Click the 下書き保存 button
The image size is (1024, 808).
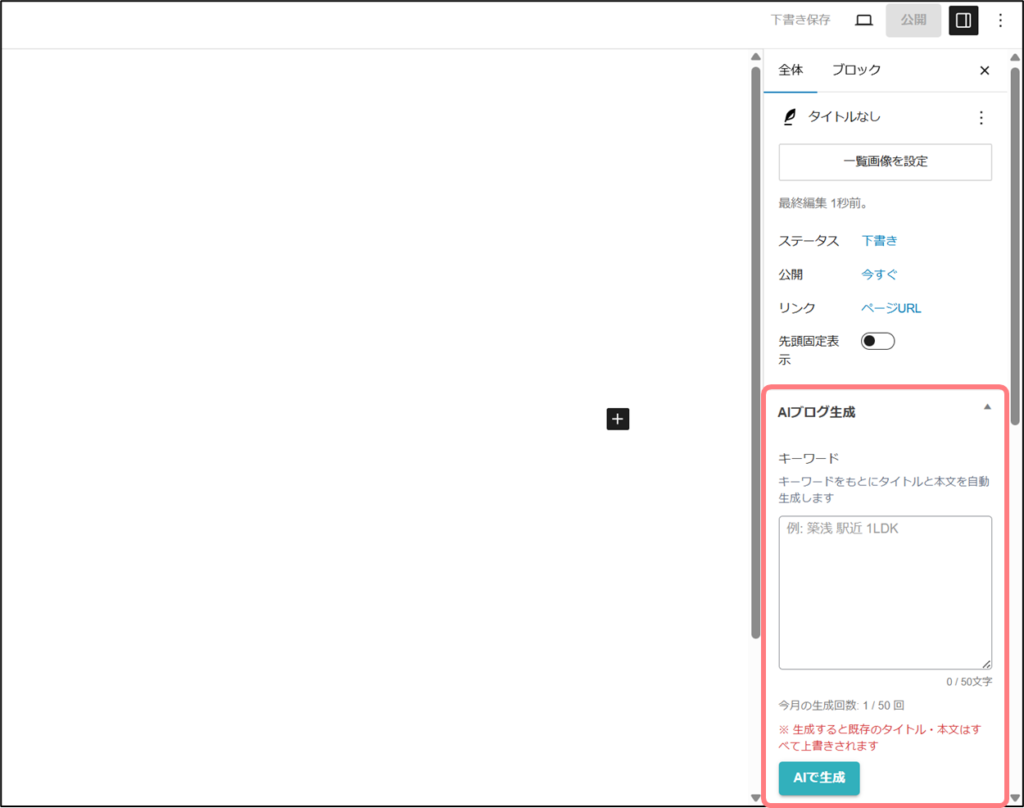[x=800, y=20]
